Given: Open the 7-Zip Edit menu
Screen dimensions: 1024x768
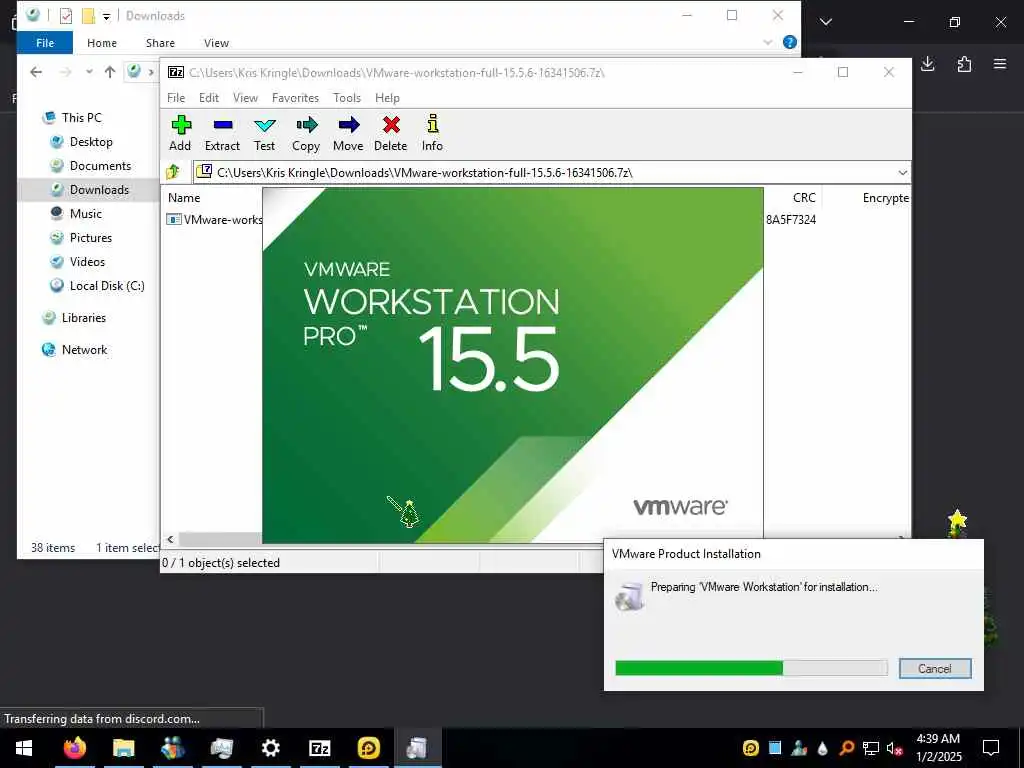Looking at the screenshot, I should (x=209, y=98).
